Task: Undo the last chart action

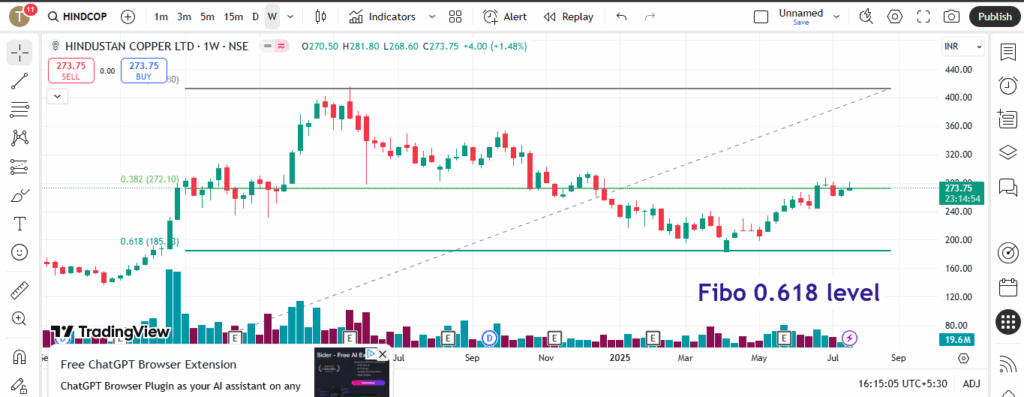Action: [621, 17]
